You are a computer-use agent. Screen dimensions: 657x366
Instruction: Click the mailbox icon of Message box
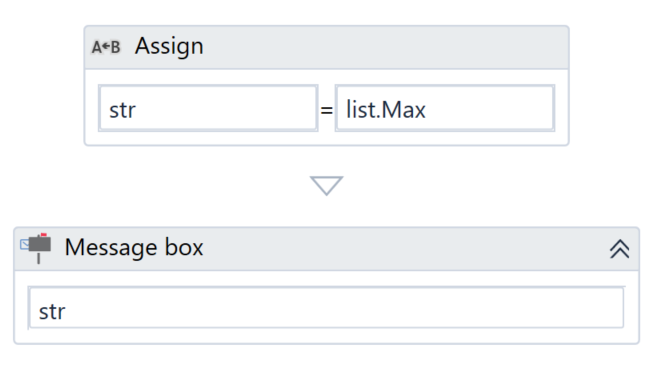[x=36, y=248]
